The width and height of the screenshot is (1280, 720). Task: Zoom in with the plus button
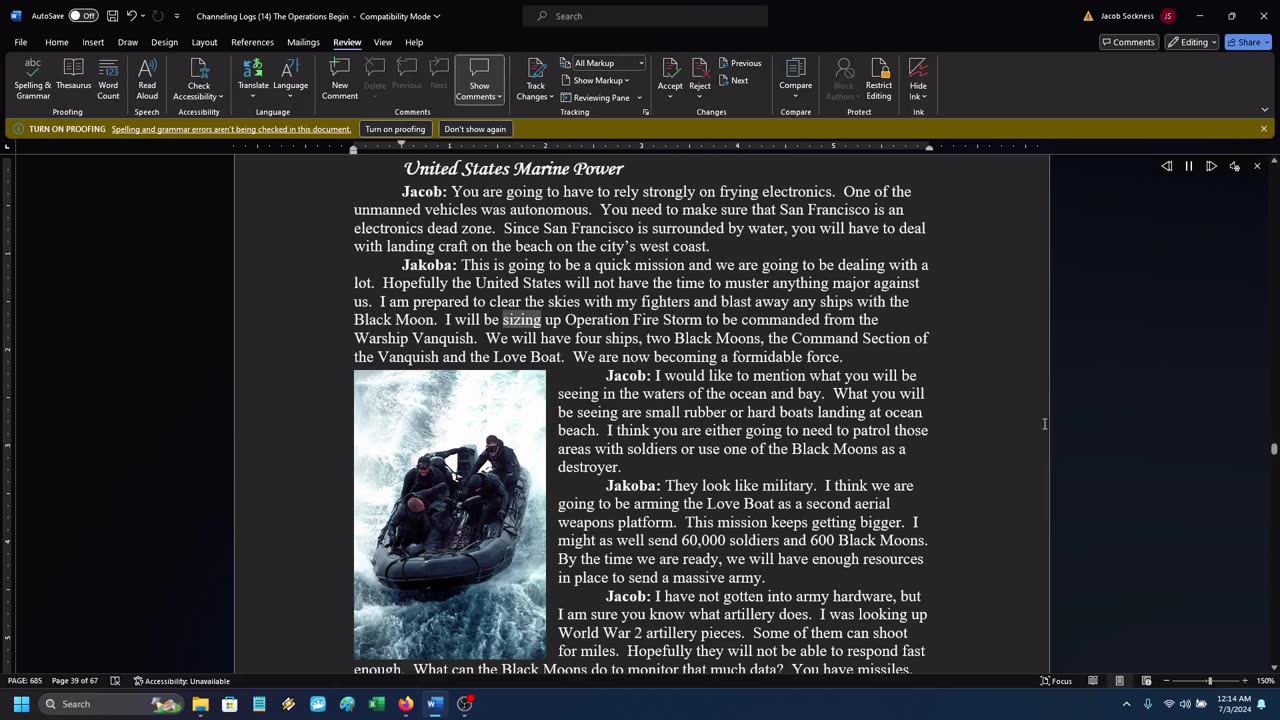(x=1244, y=681)
